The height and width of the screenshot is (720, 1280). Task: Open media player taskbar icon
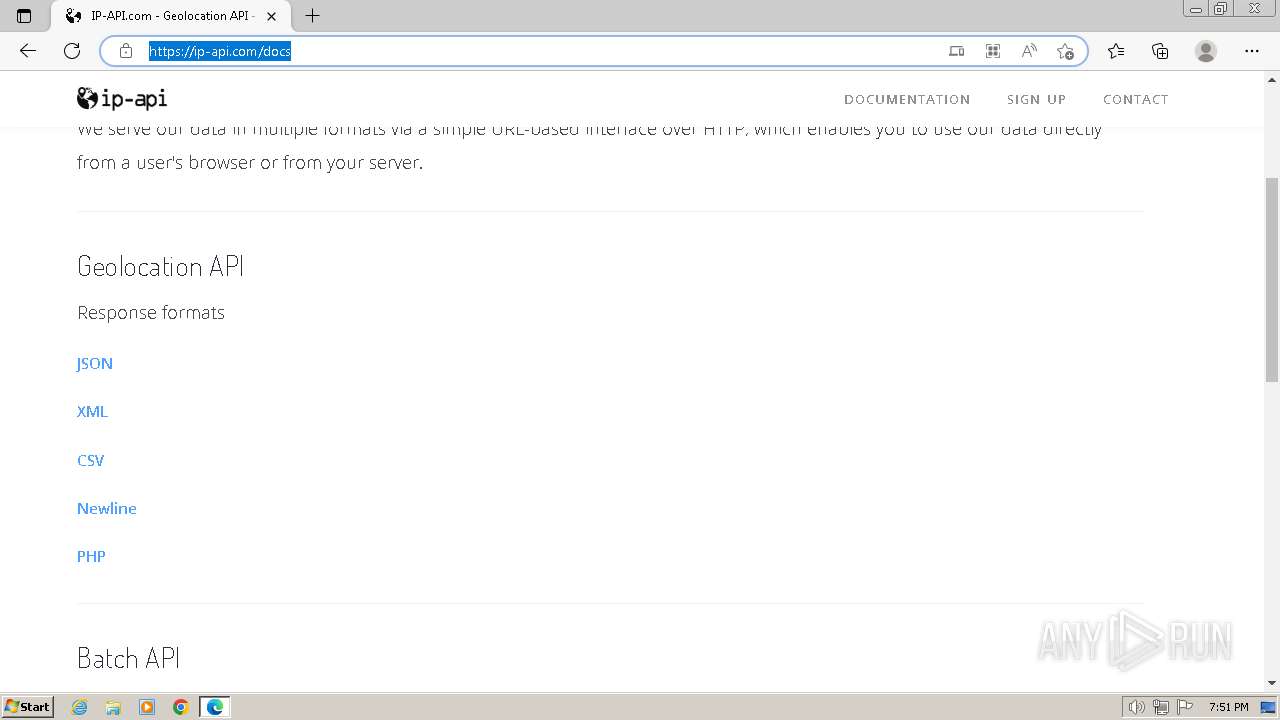point(147,707)
